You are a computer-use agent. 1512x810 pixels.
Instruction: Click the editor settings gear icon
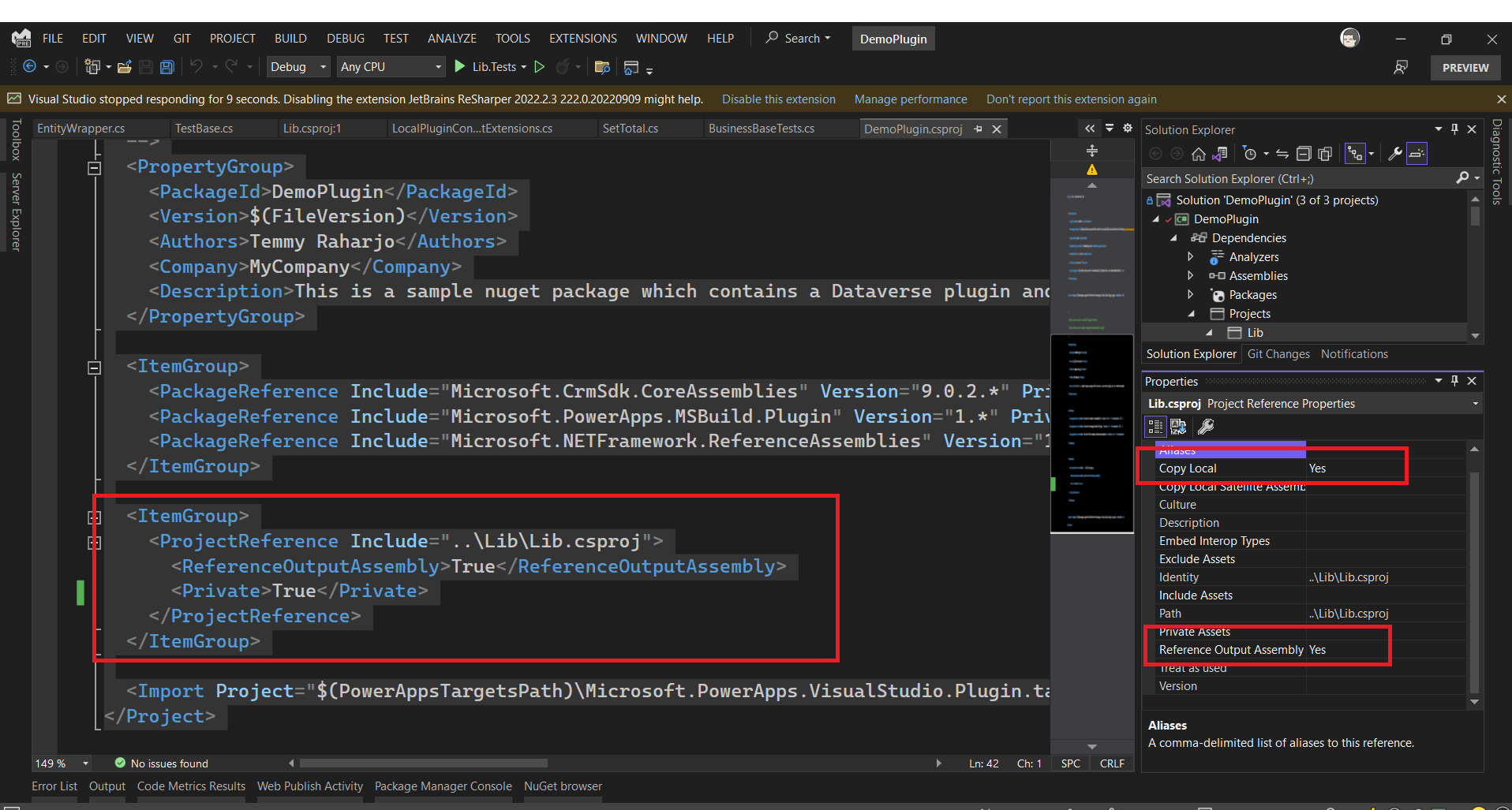pyautogui.click(x=1128, y=129)
